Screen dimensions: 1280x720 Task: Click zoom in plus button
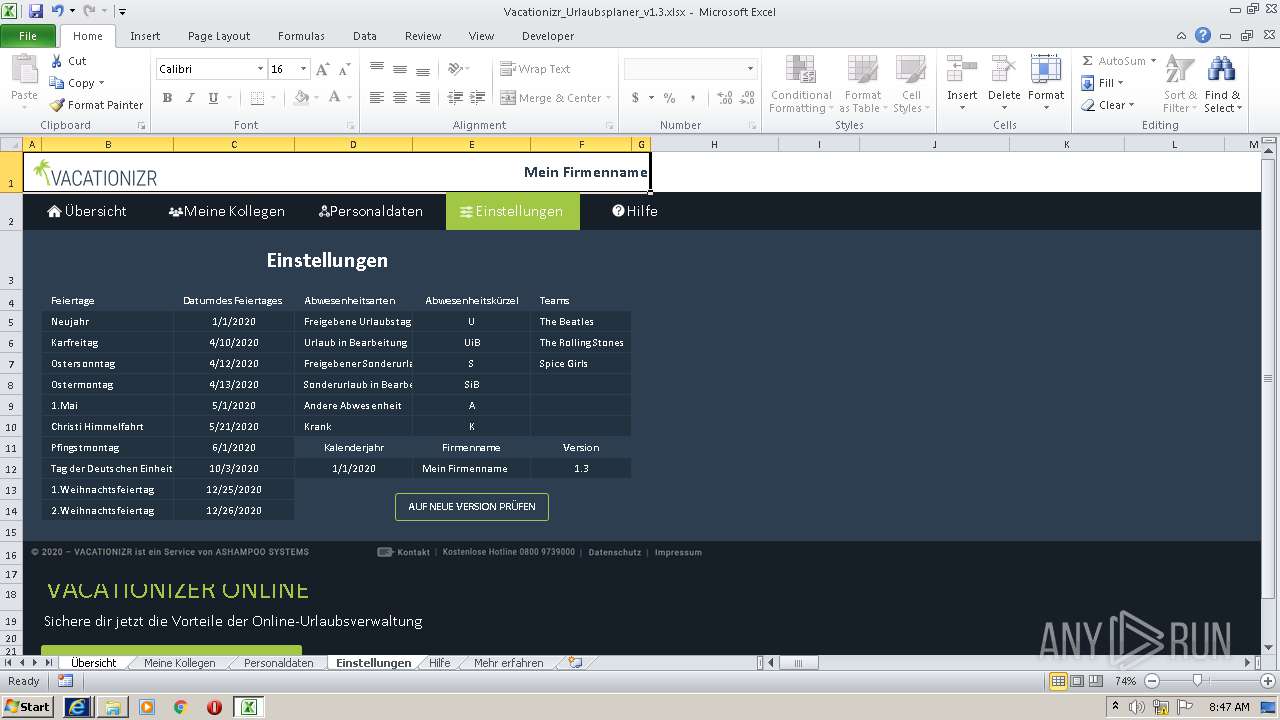[x=1268, y=681]
